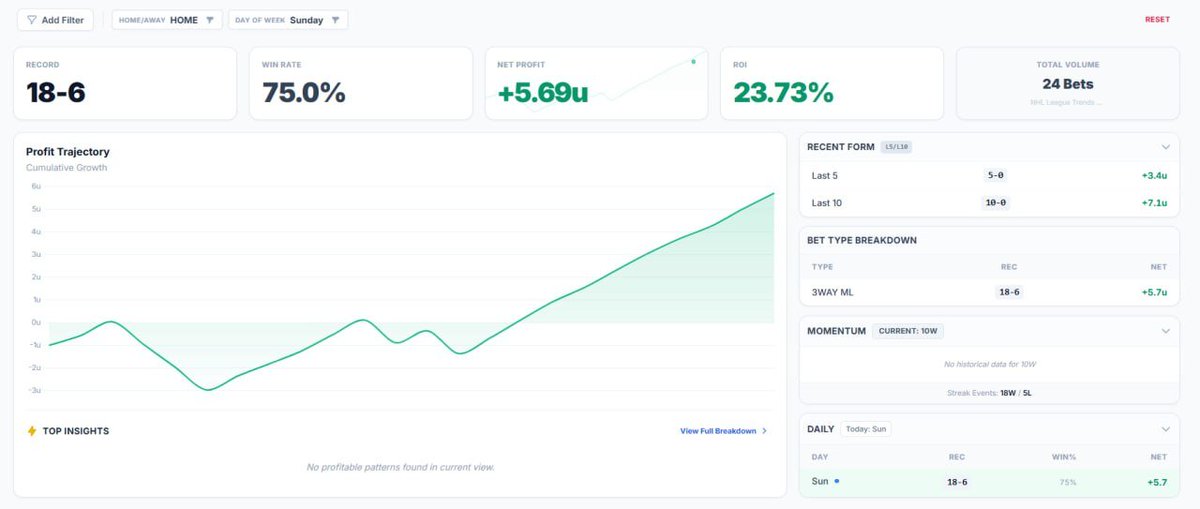The width and height of the screenshot is (1200, 509).
Task: Click the Streak Events 18W / 5L text
Action: pos(990,393)
